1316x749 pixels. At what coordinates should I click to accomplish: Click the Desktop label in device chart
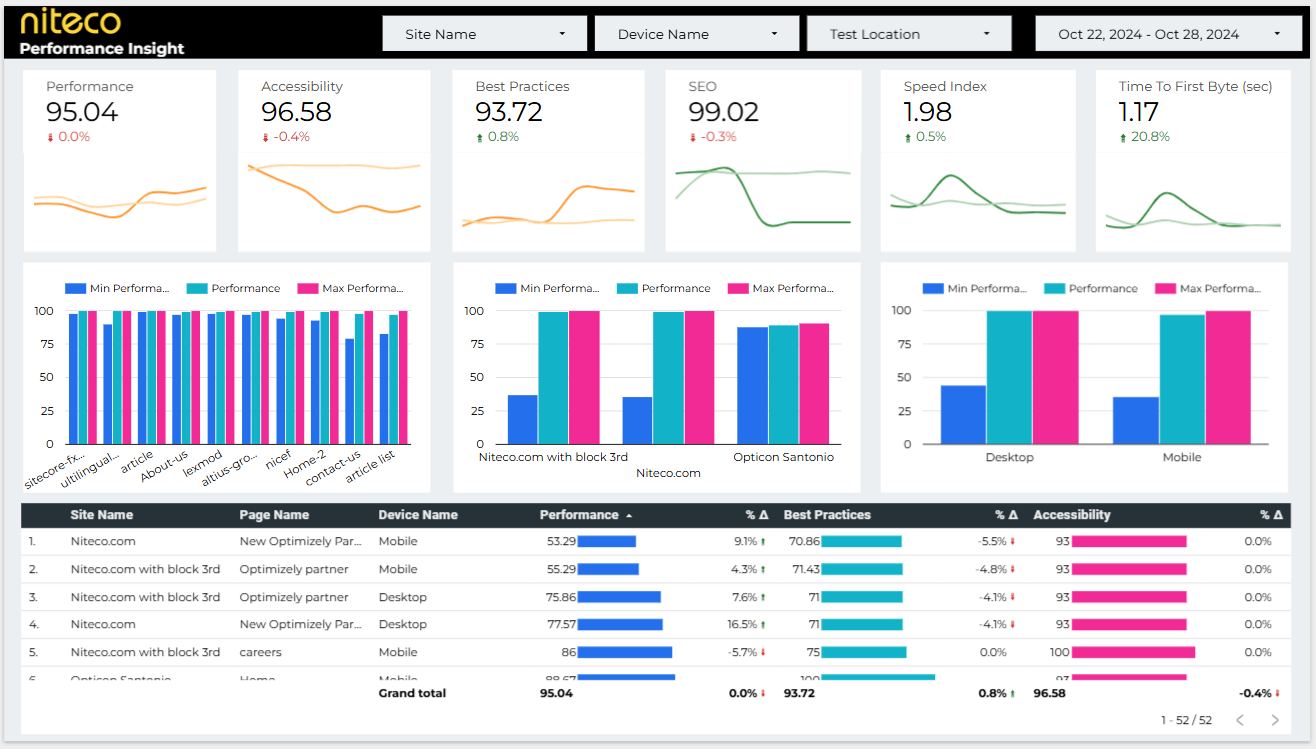click(x=1009, y=457)
